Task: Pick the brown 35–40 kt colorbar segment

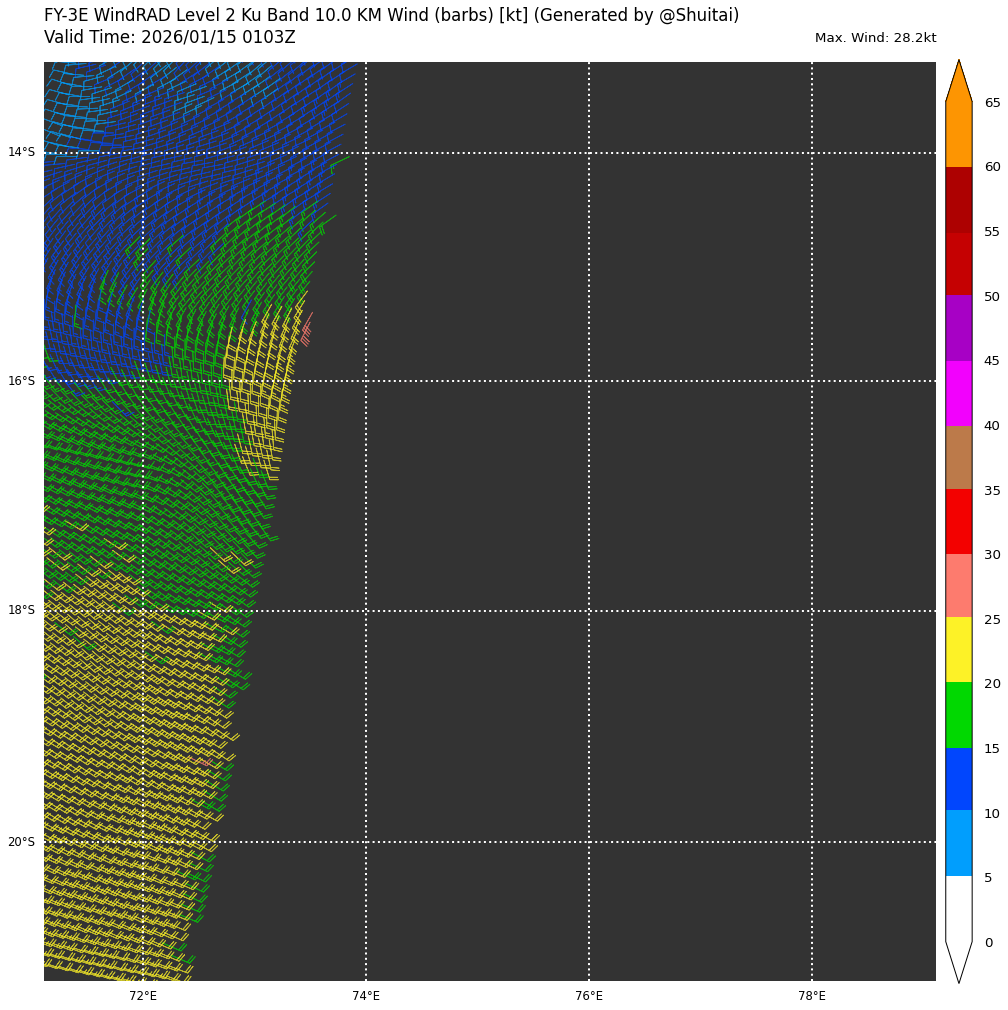Action: click(x=958, y=457)
